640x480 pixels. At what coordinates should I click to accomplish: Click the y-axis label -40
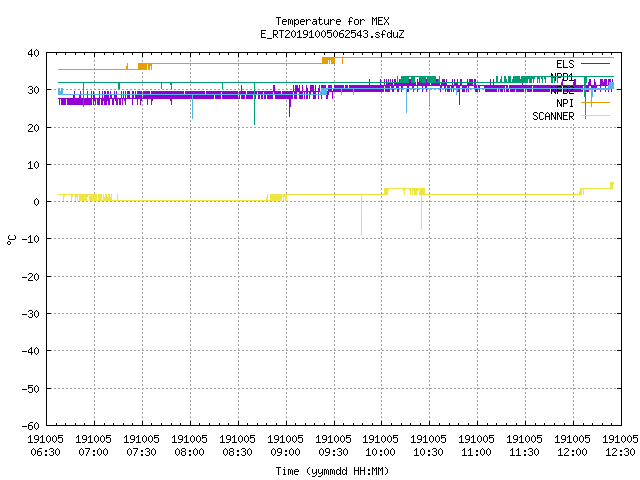pos(31,351)
